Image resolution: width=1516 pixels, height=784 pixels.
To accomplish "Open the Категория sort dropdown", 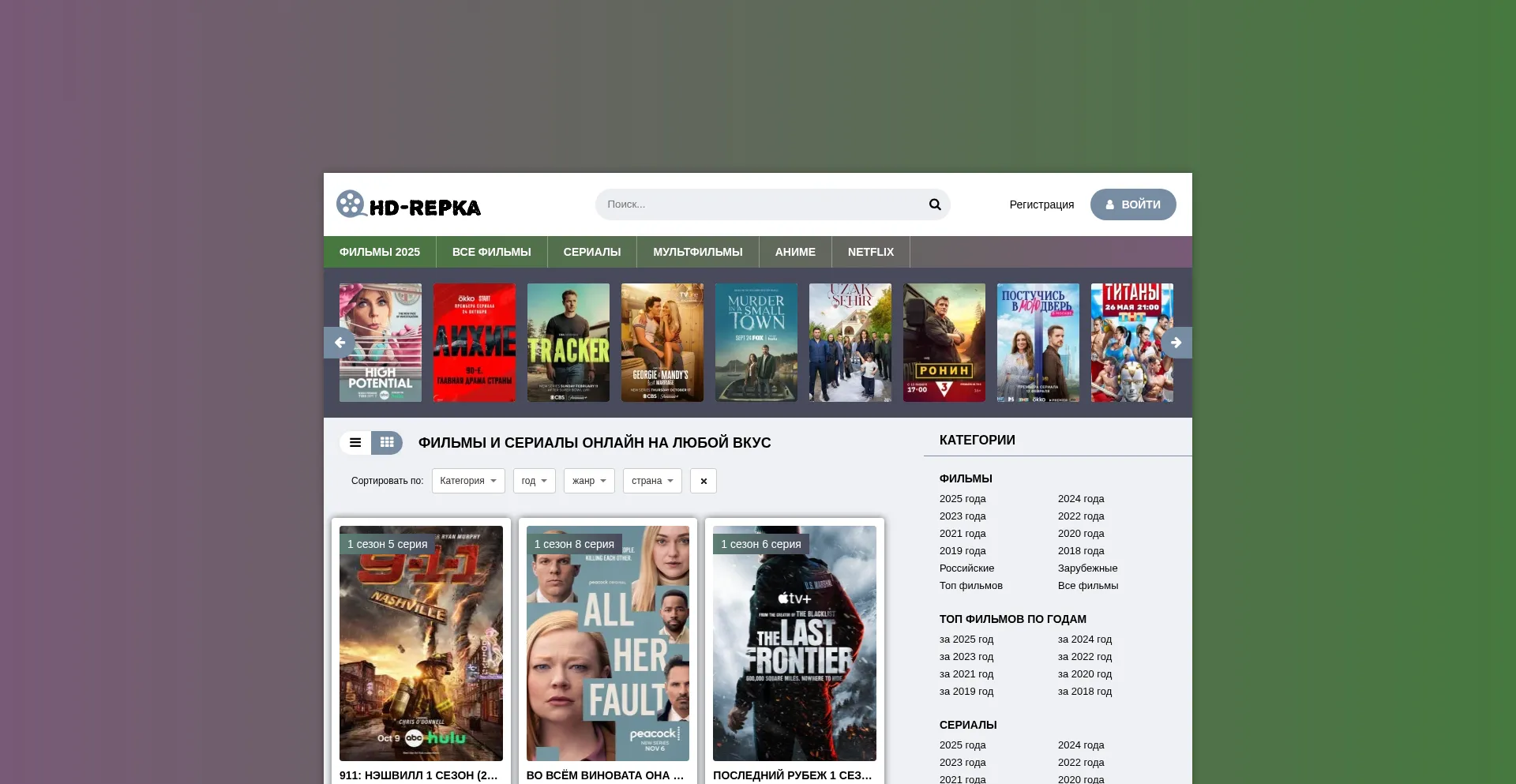I will click(468, 481).
